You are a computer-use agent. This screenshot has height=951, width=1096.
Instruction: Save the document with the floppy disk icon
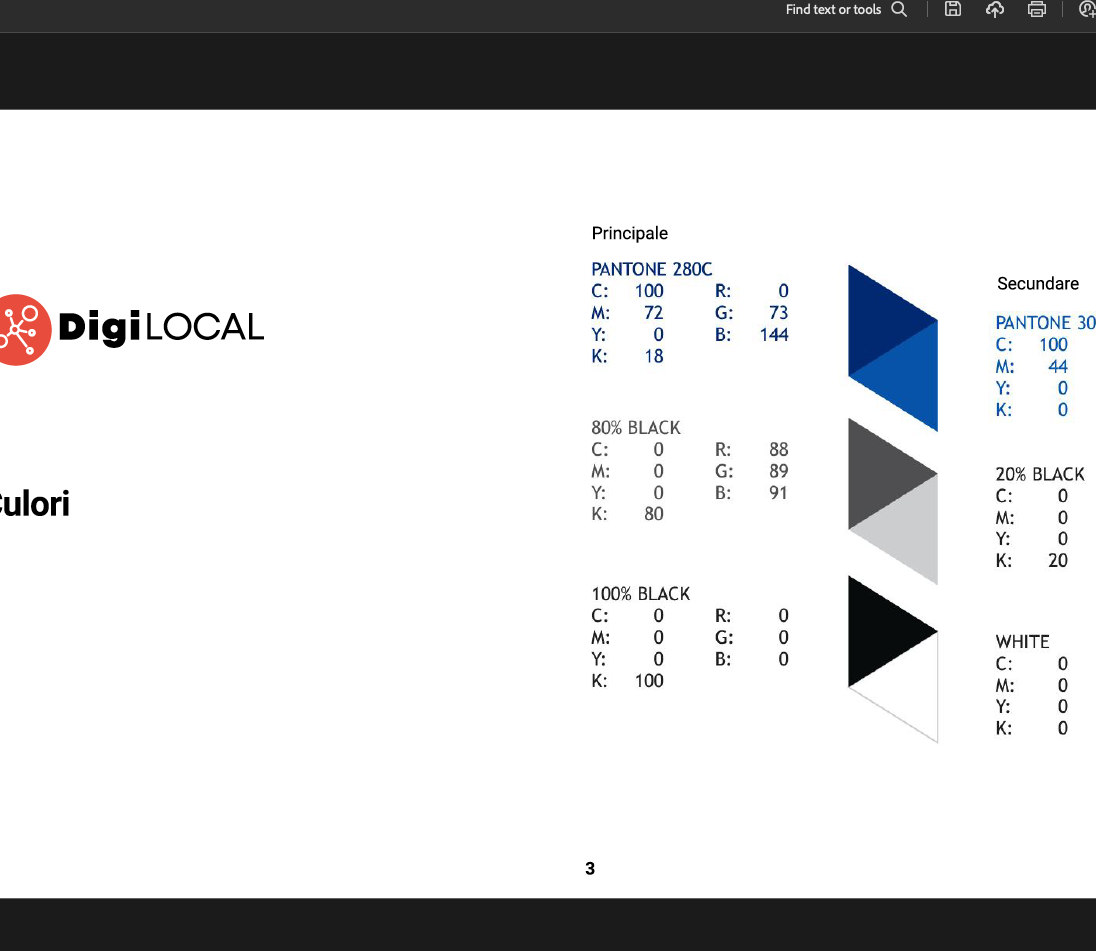(x=953, y=10)
